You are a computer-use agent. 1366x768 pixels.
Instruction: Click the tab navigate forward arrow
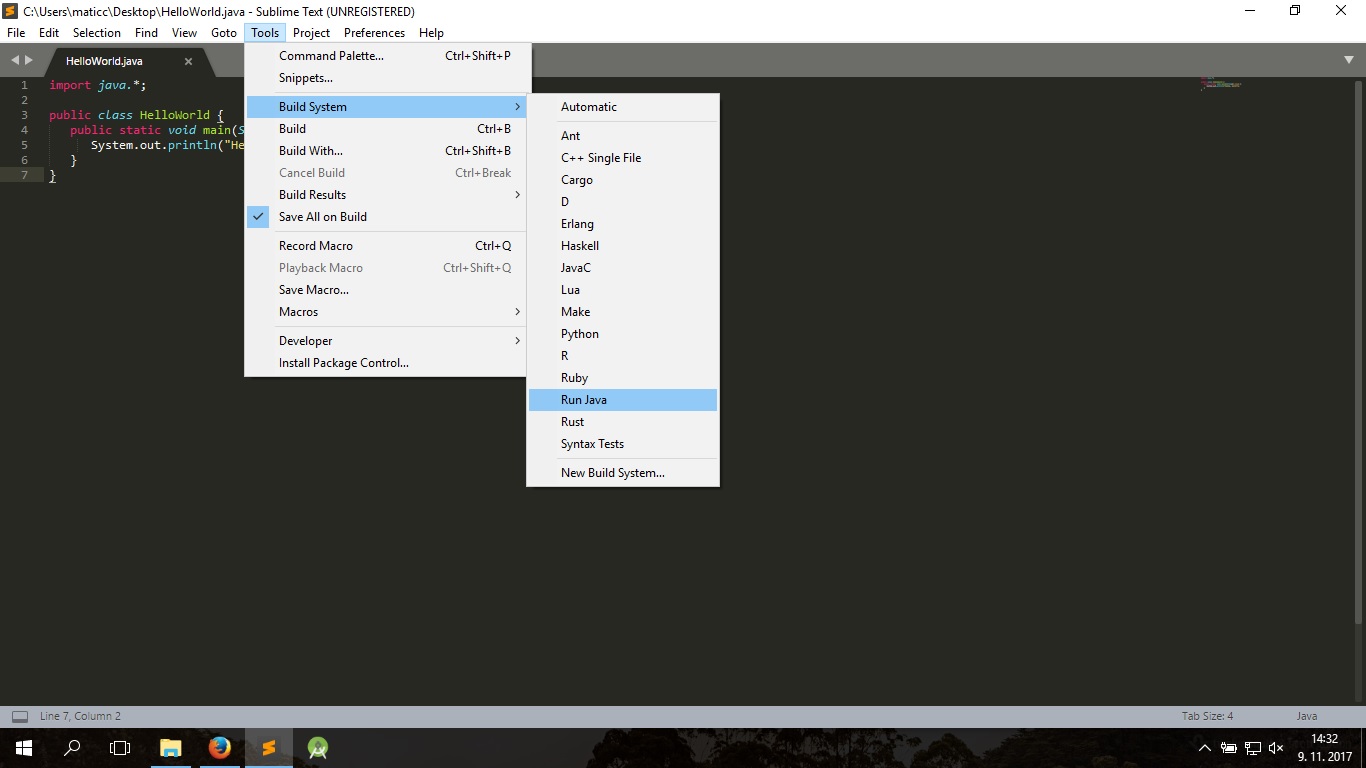(x=29, y=61)
